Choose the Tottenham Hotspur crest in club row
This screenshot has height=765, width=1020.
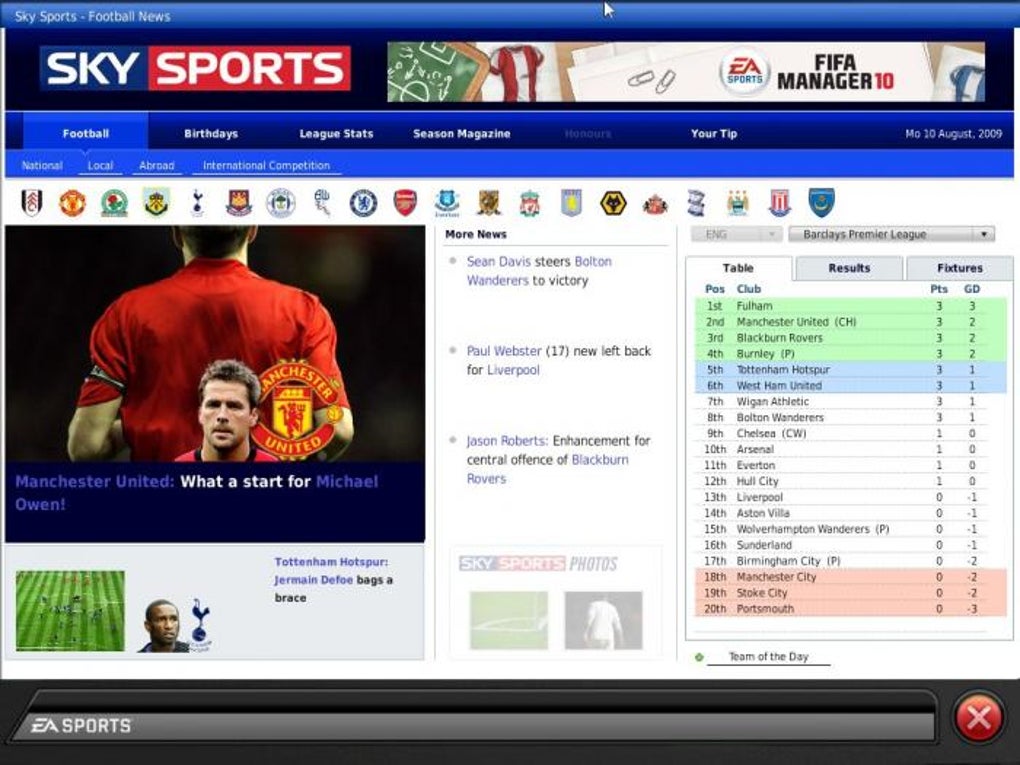197,203
